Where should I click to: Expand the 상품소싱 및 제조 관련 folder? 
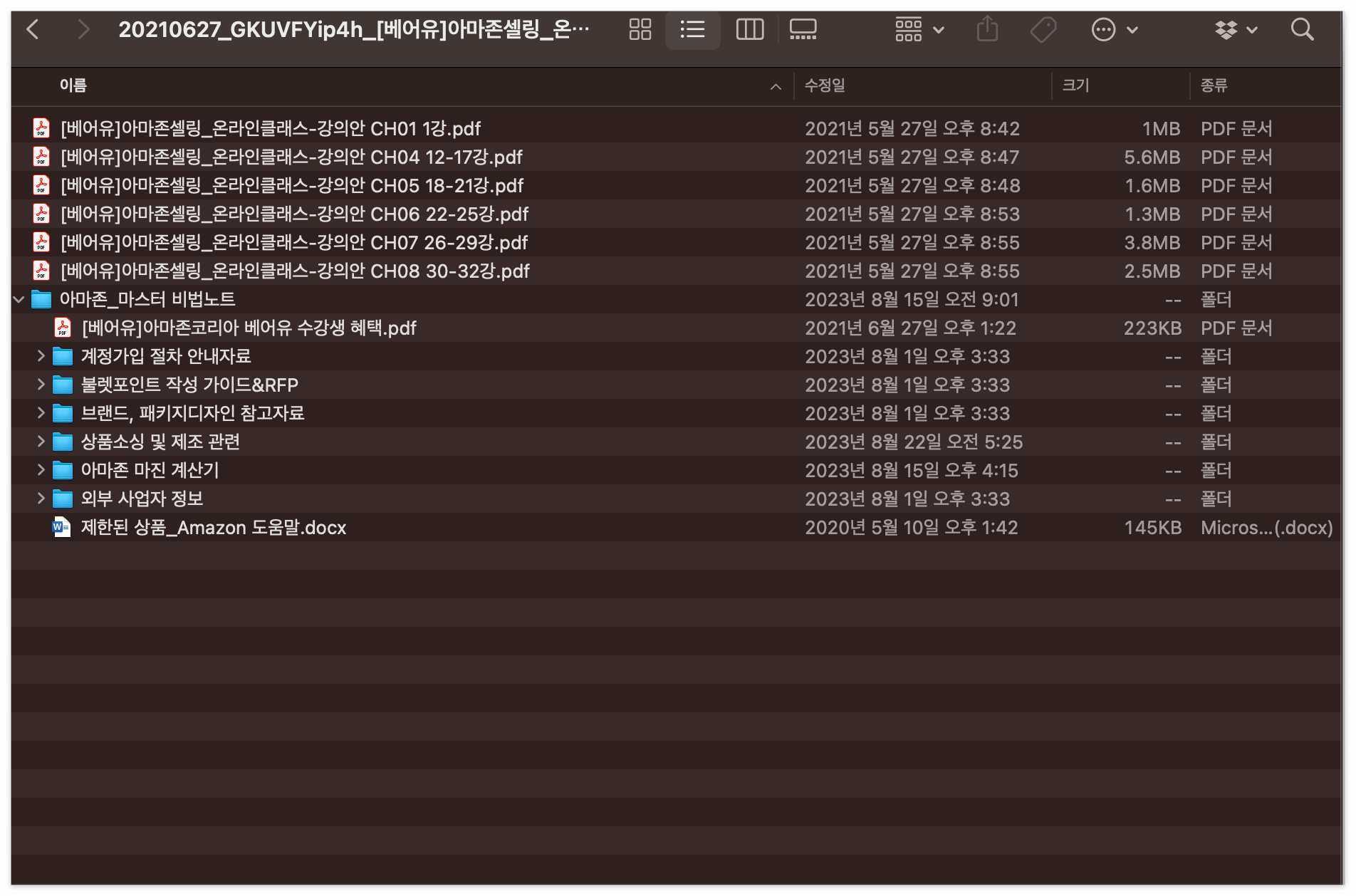pyautogui.click(x=41, y=442)
